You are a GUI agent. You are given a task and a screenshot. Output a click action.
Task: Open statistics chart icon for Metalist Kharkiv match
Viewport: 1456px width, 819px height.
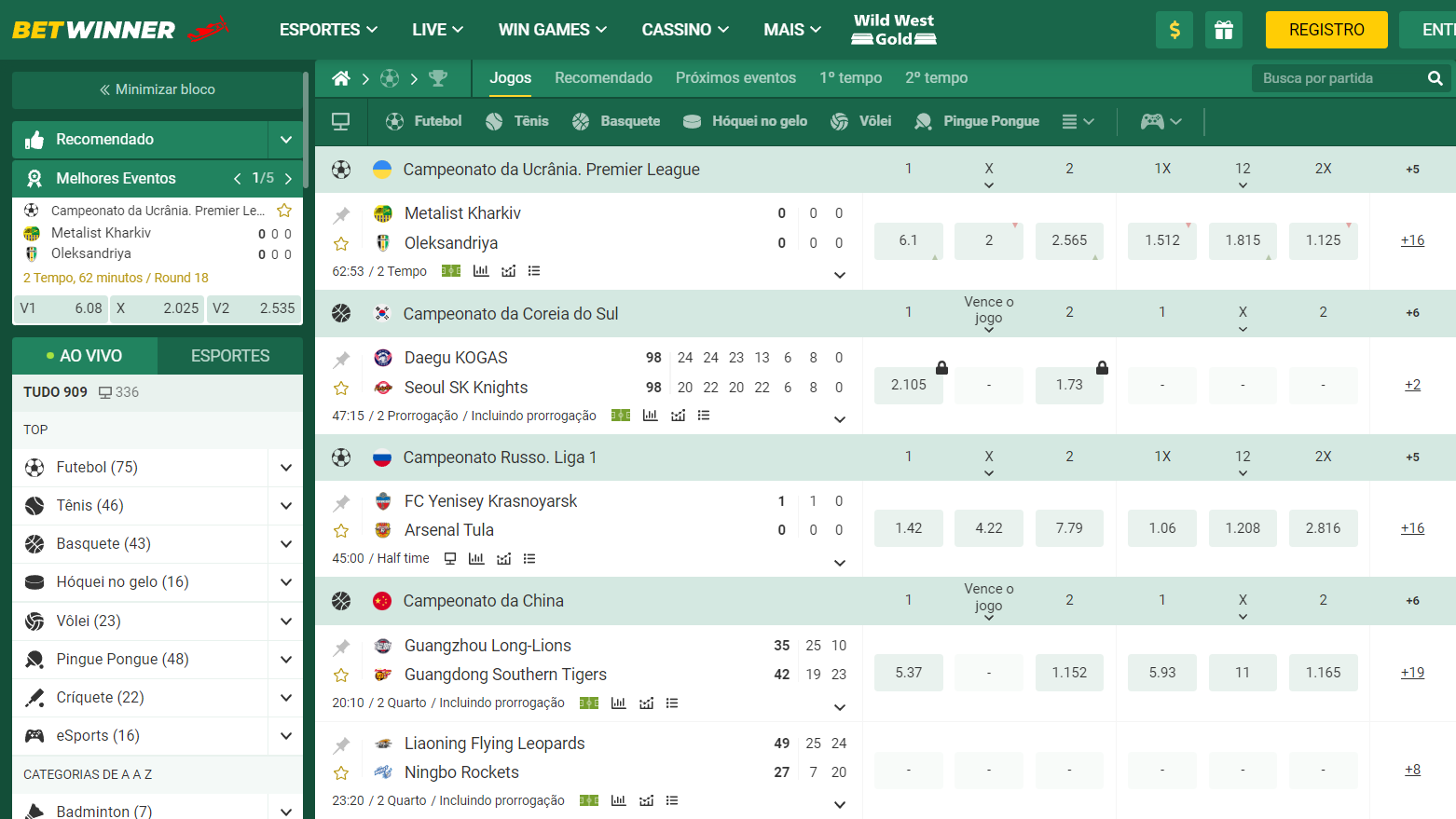(481, 271)
